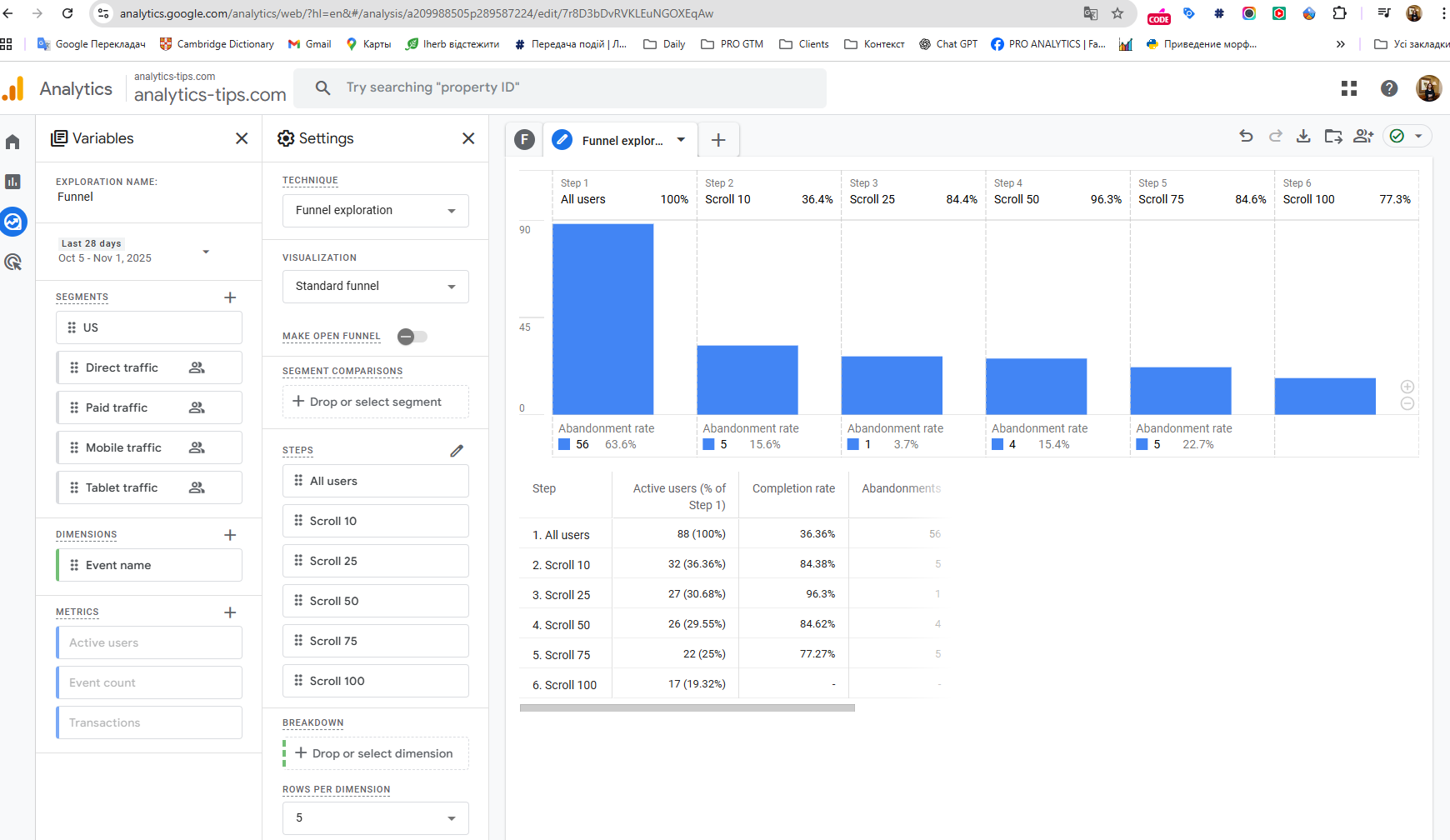Screen dimensions: 1450x840
Task: Open Rows per dimension dropdown
Action: [376, 818]
